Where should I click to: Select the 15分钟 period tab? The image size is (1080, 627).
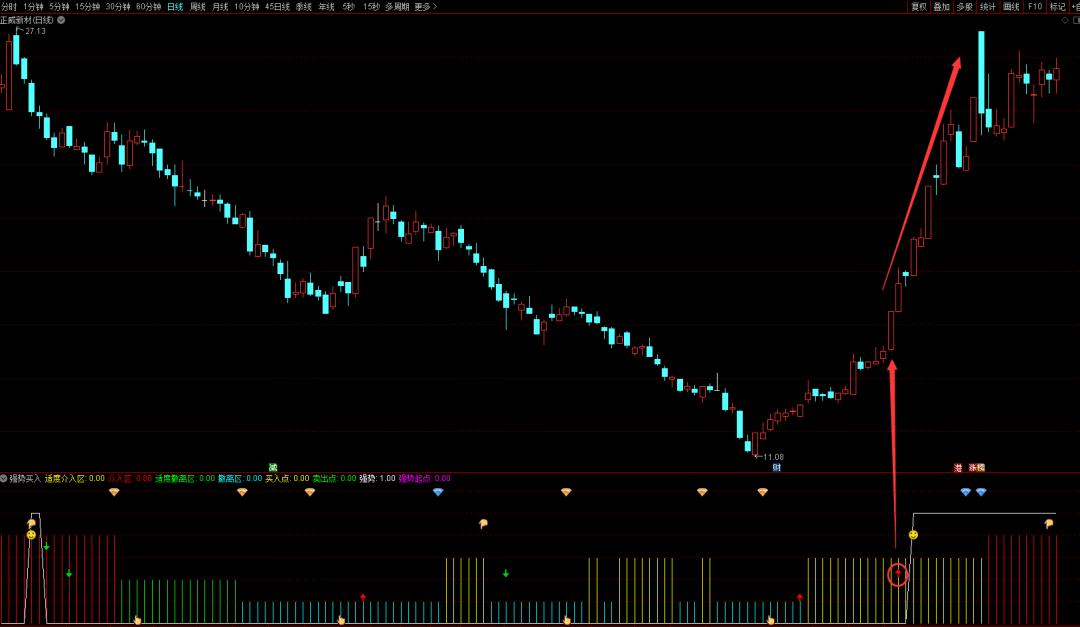click(87, 6)
